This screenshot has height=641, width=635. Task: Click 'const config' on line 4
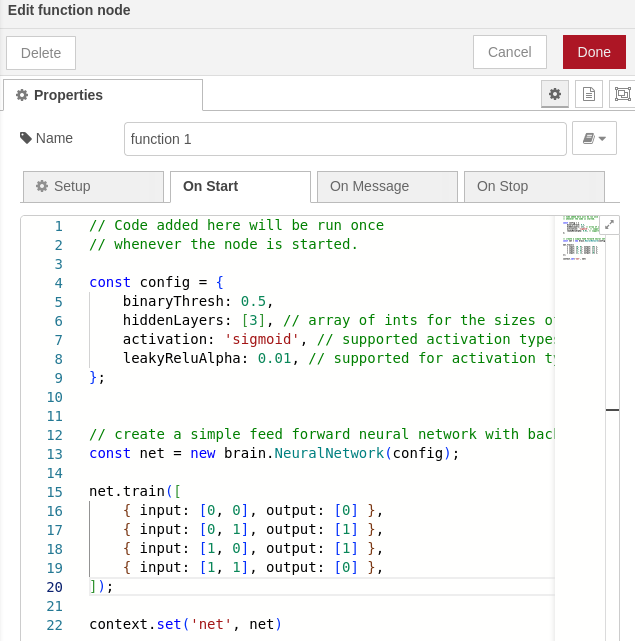click(x=139, y=282)
